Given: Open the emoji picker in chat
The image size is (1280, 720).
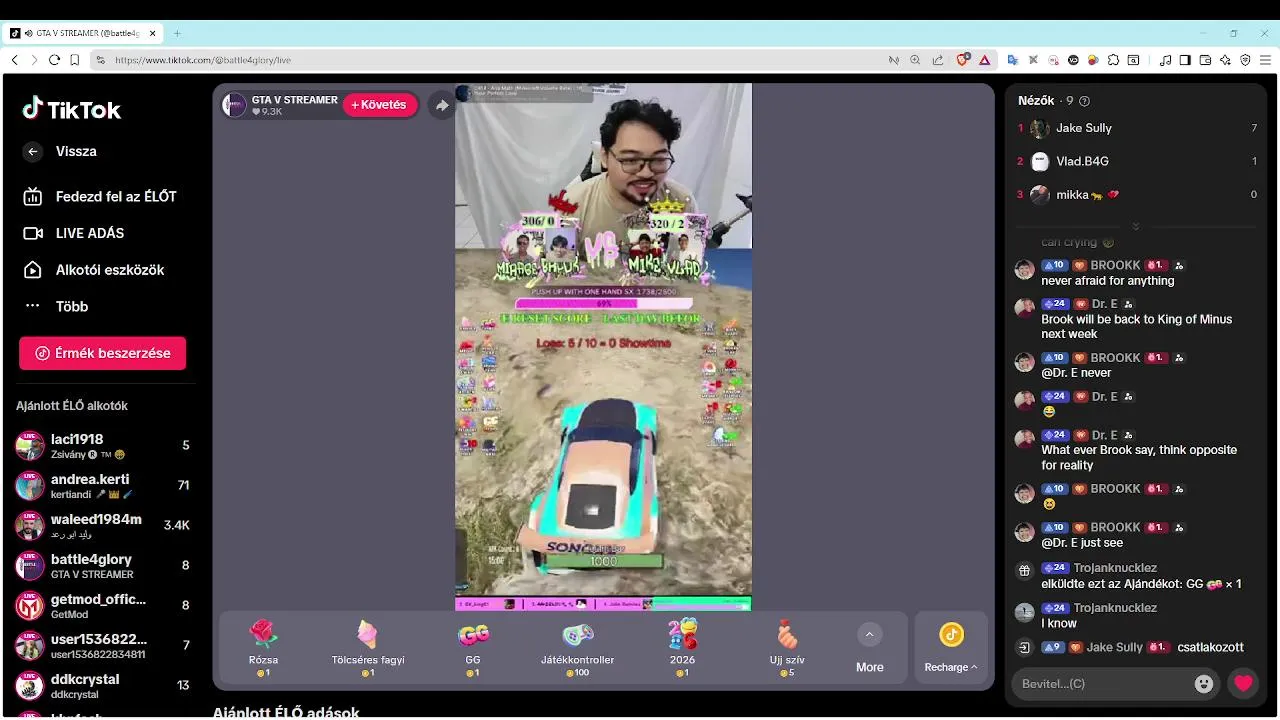Looking at the screenshot, I should point(1204,684).
